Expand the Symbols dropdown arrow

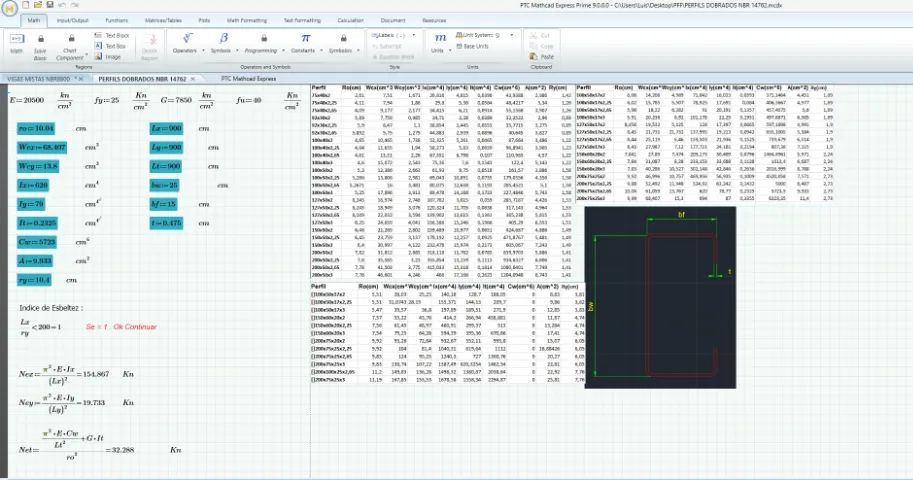[x=238, y=51]
